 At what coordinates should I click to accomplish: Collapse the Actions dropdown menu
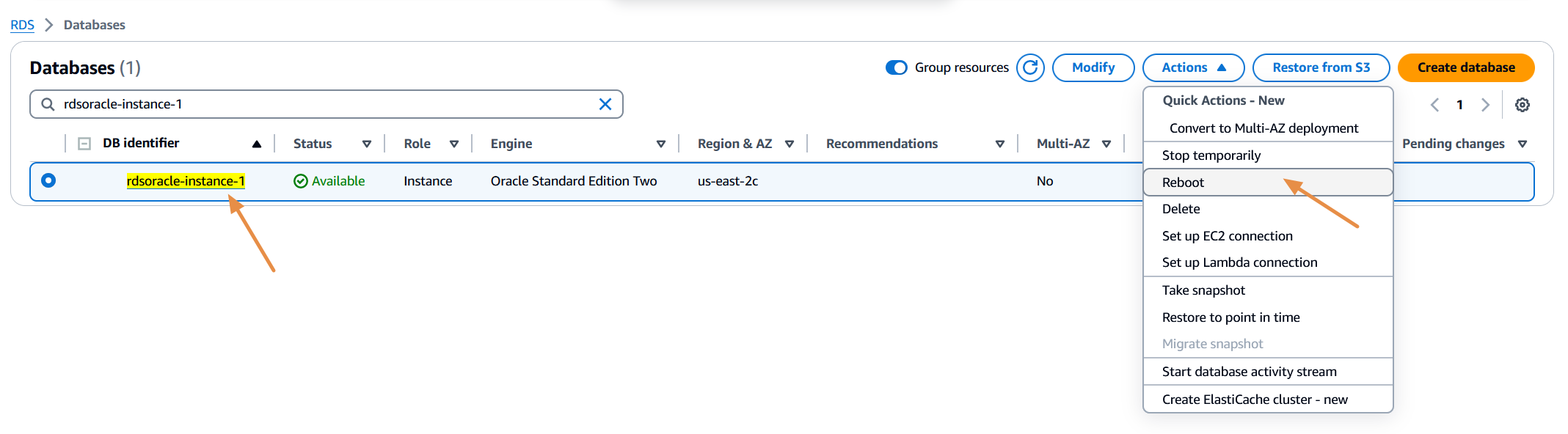1193,67
